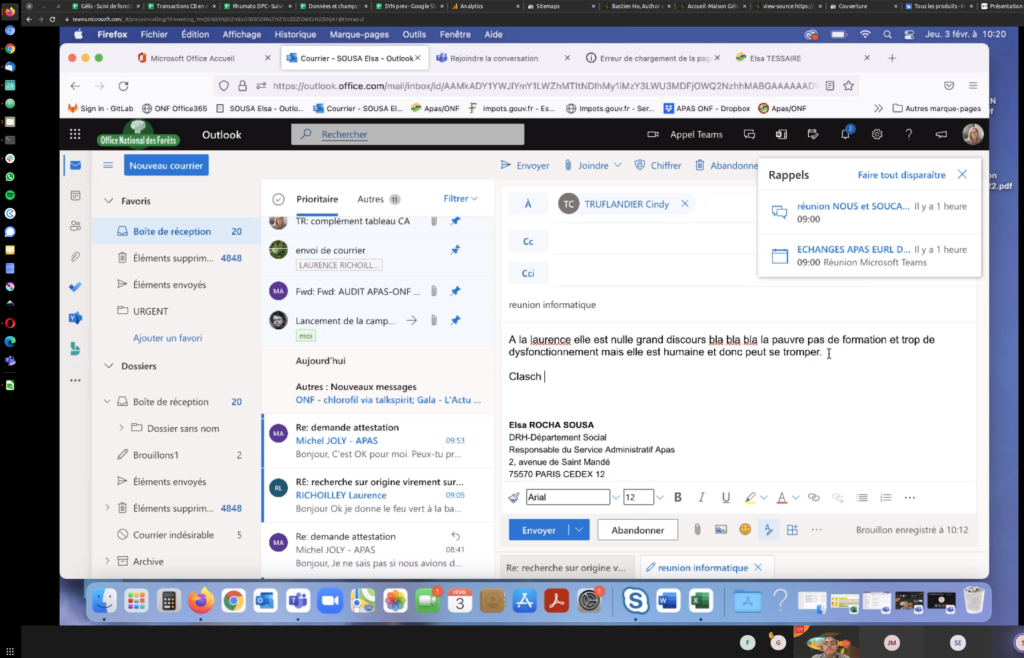This screenshot has width=1024, height=658.
Task: Toggle the hamburger navigation pane button
Action: [108, 165]
